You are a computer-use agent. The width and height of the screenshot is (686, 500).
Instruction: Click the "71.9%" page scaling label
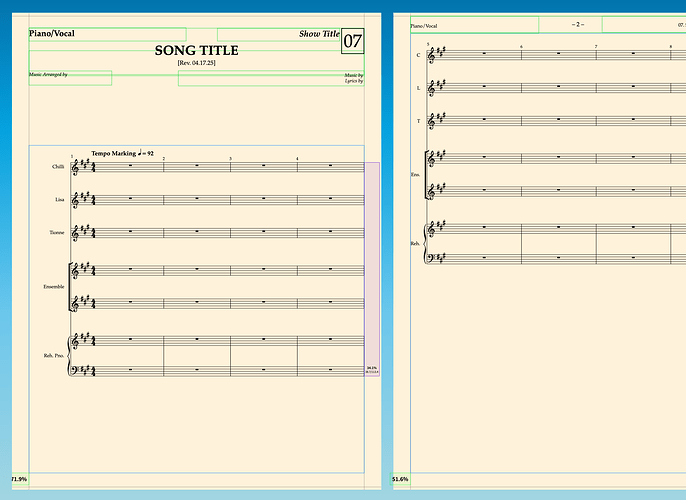click(19, 479)
